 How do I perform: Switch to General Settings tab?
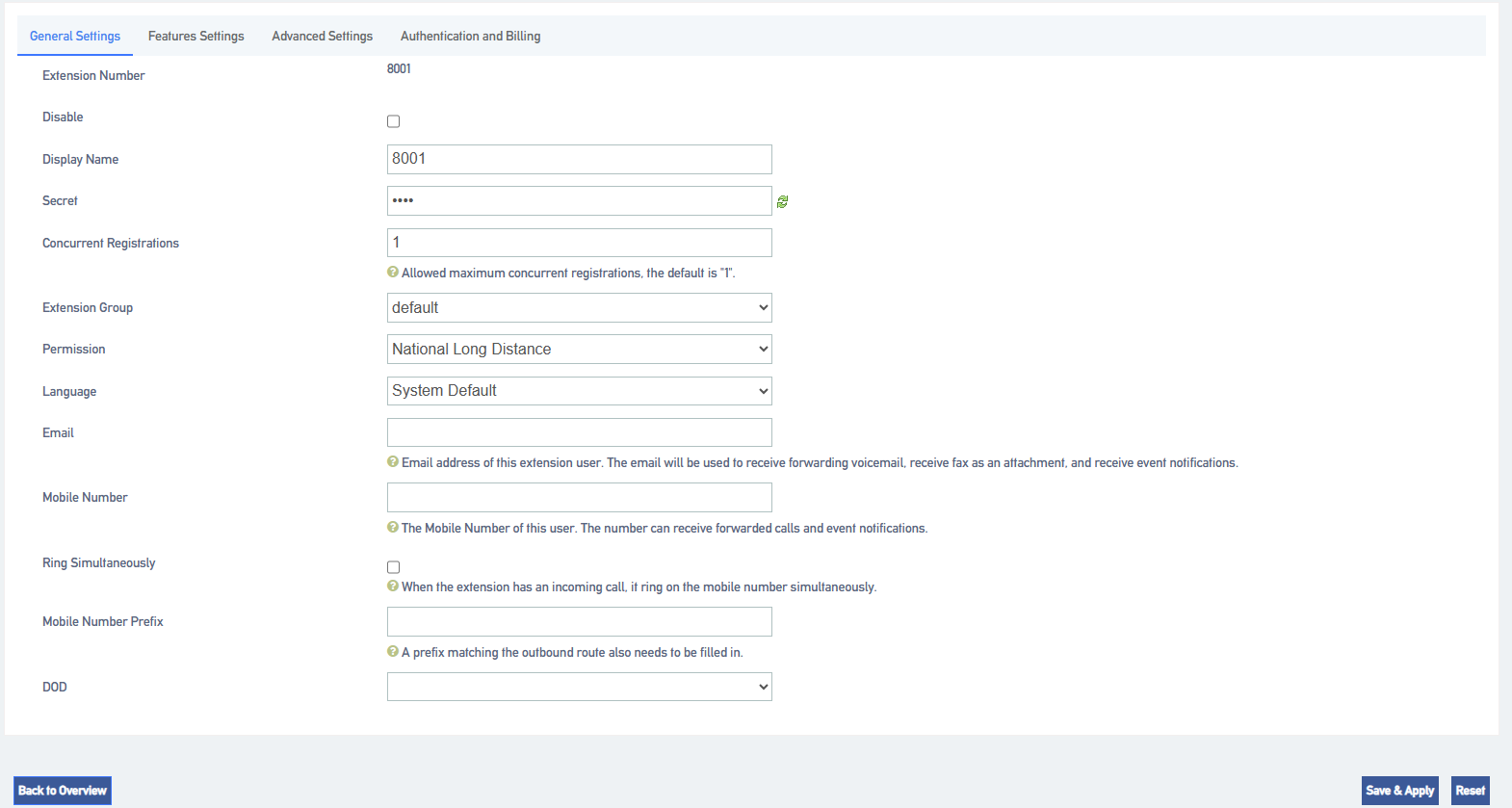(75, 37)
